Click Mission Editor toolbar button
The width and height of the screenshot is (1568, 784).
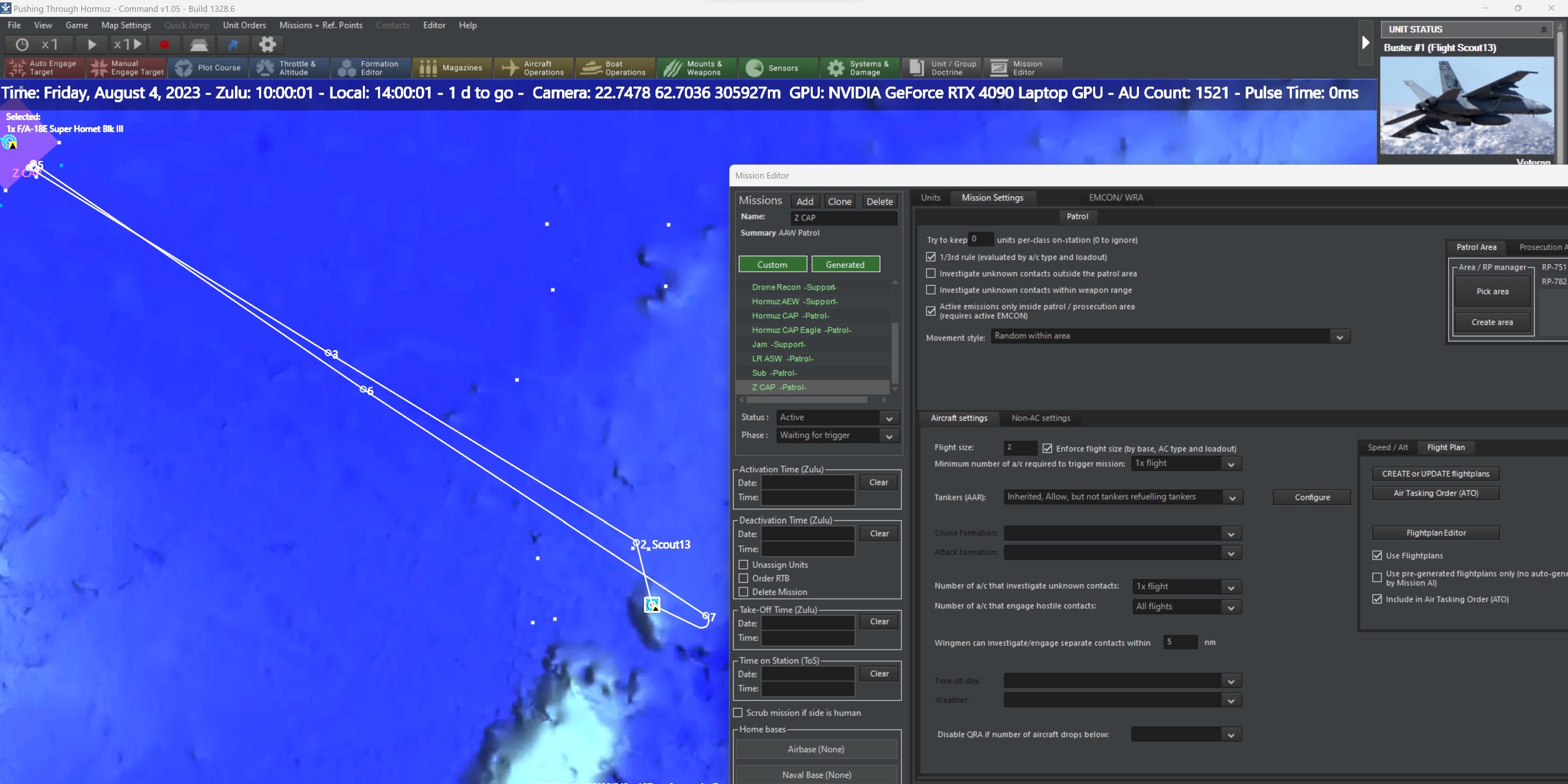click(1023, 67)
